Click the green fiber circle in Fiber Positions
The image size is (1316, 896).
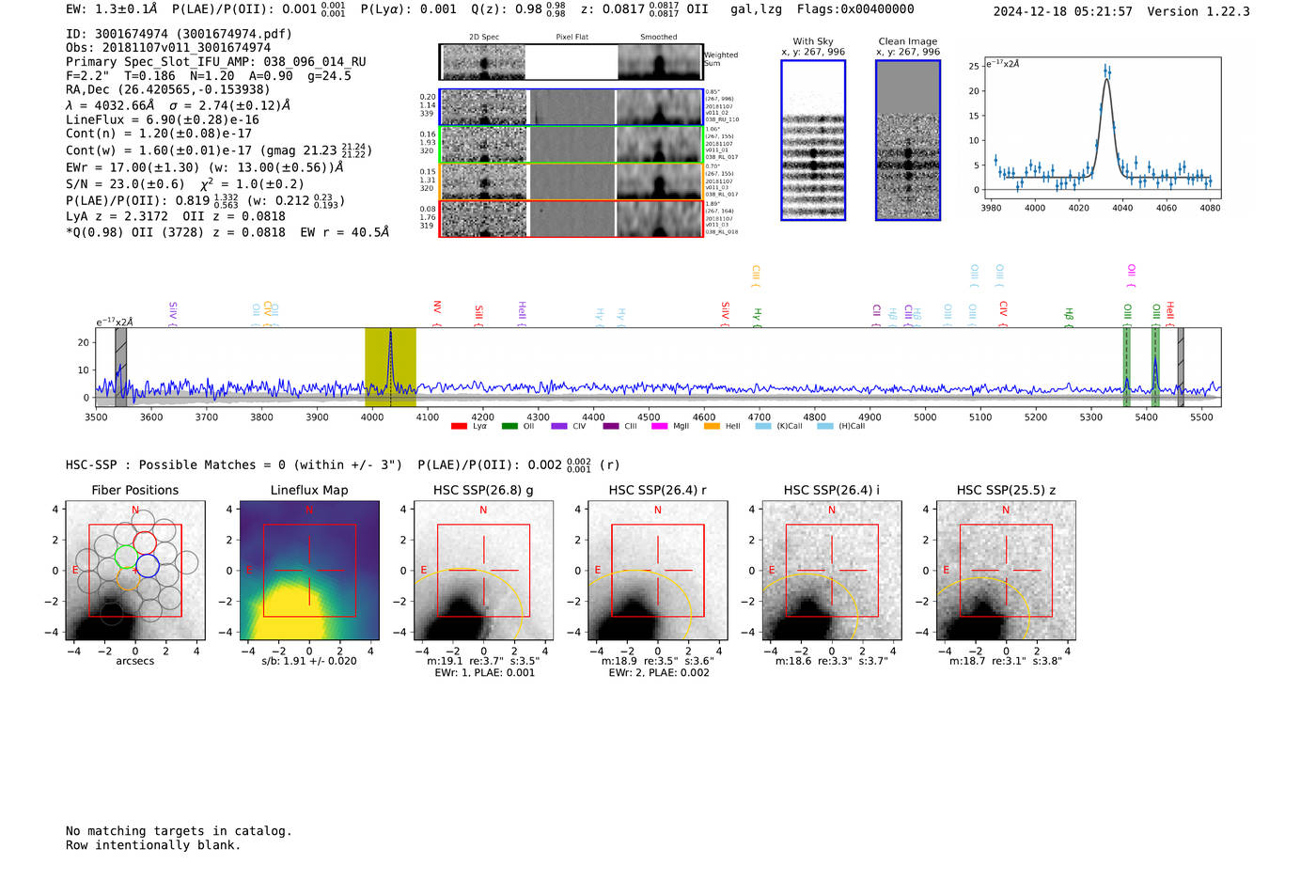click(126, 555)
